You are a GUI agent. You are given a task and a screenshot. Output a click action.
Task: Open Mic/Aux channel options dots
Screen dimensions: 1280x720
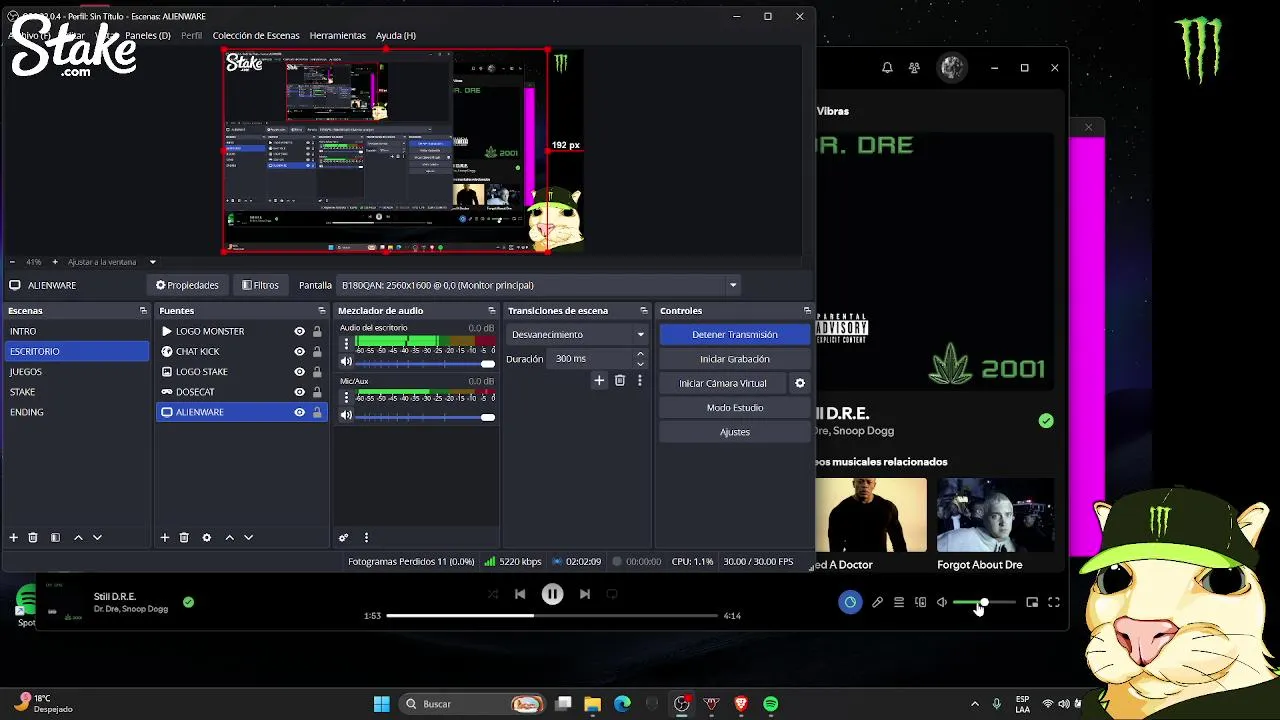point(346,397)
